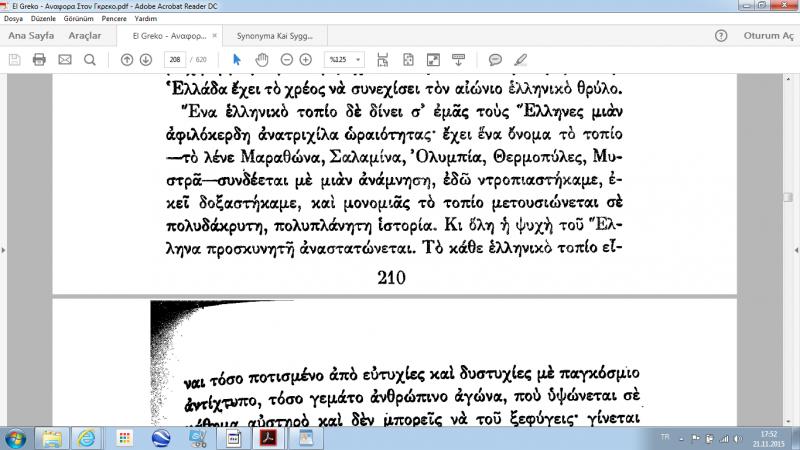Expand the left navigation pane arrow
This screenshot has height=450, width=800.
4,250
